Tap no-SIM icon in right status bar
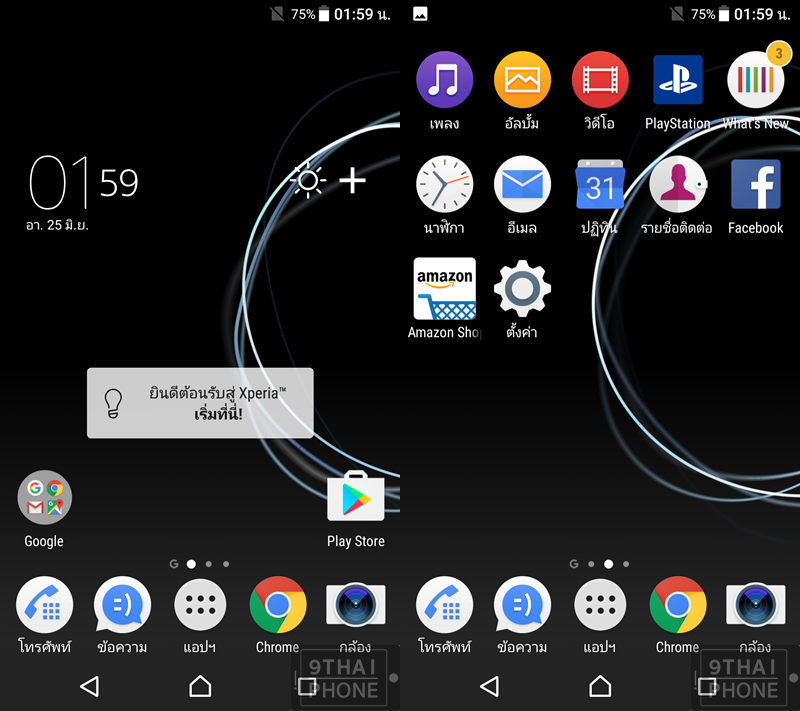Viewport: 800px width, 711px height. click(x=677, y=14)
